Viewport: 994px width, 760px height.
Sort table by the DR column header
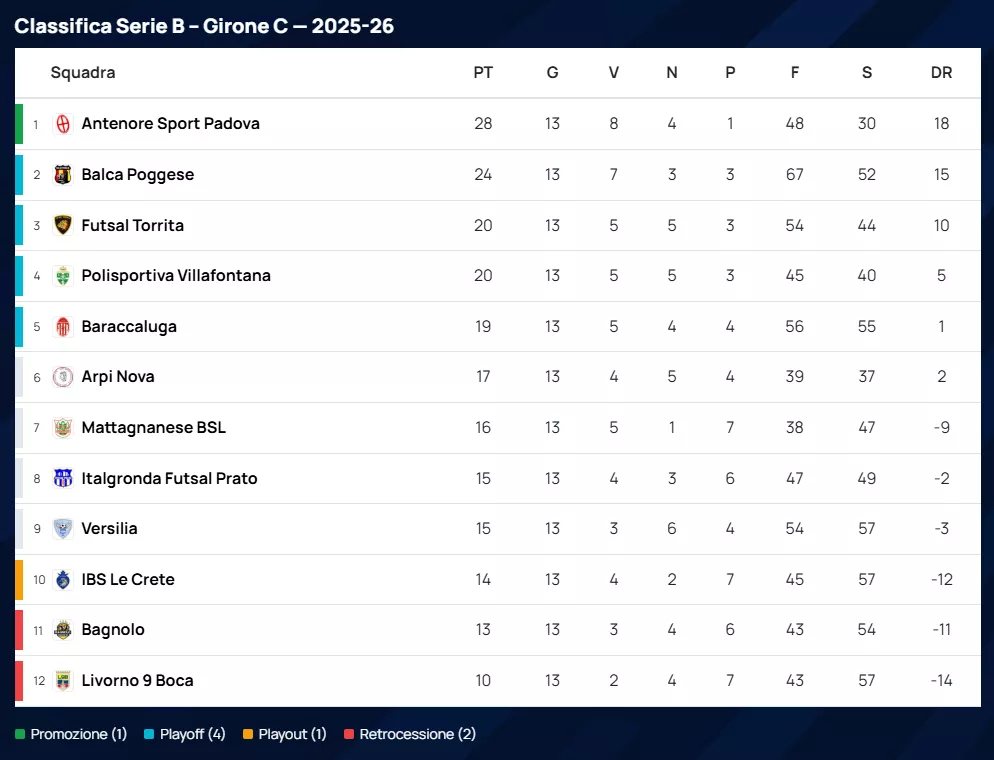point(941,73)
